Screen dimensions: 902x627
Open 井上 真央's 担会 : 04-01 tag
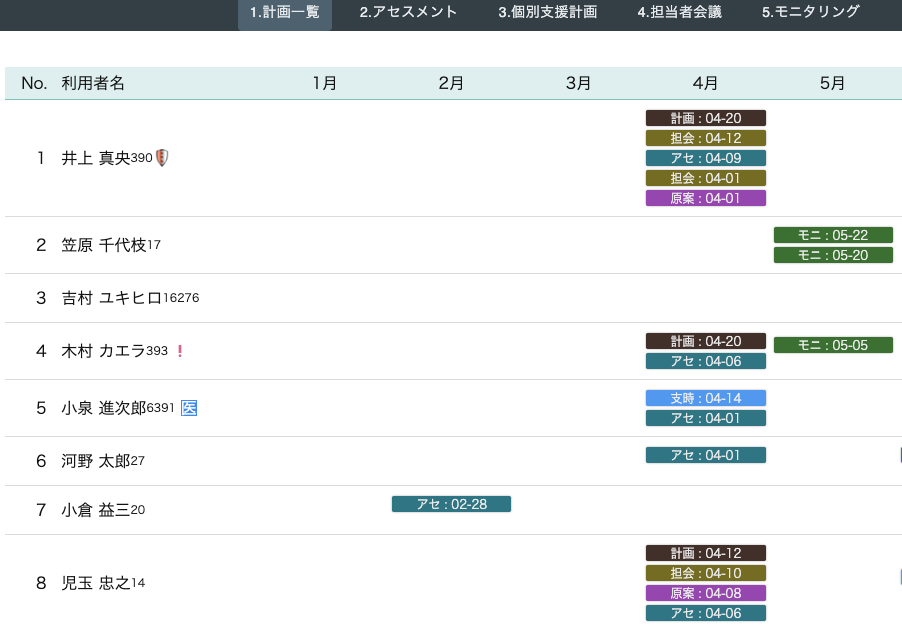tap(706, 178)
